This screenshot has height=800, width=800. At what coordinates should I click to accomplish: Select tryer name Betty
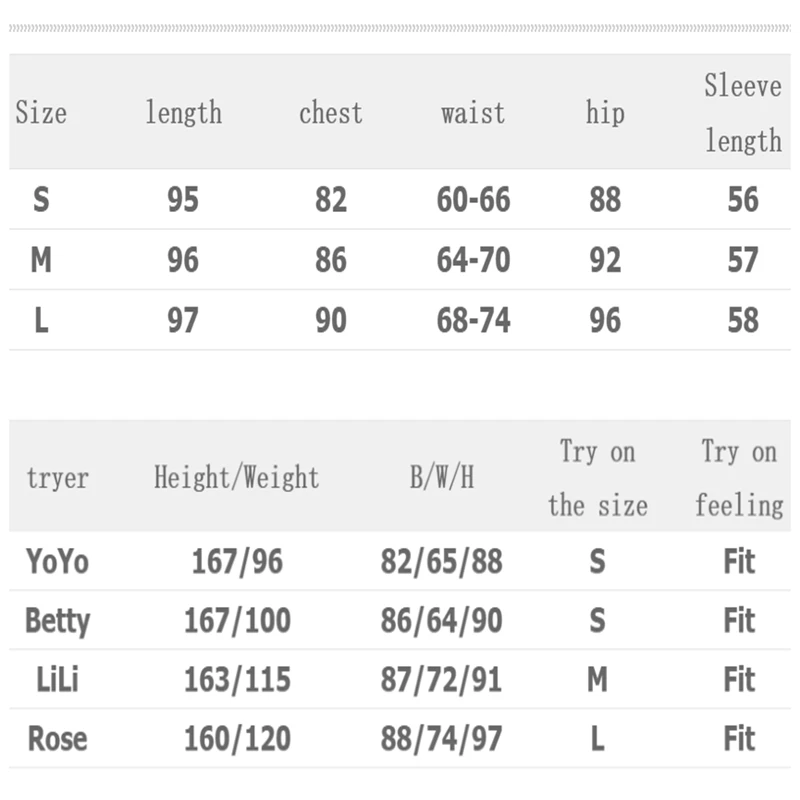[x=57, y=621]
